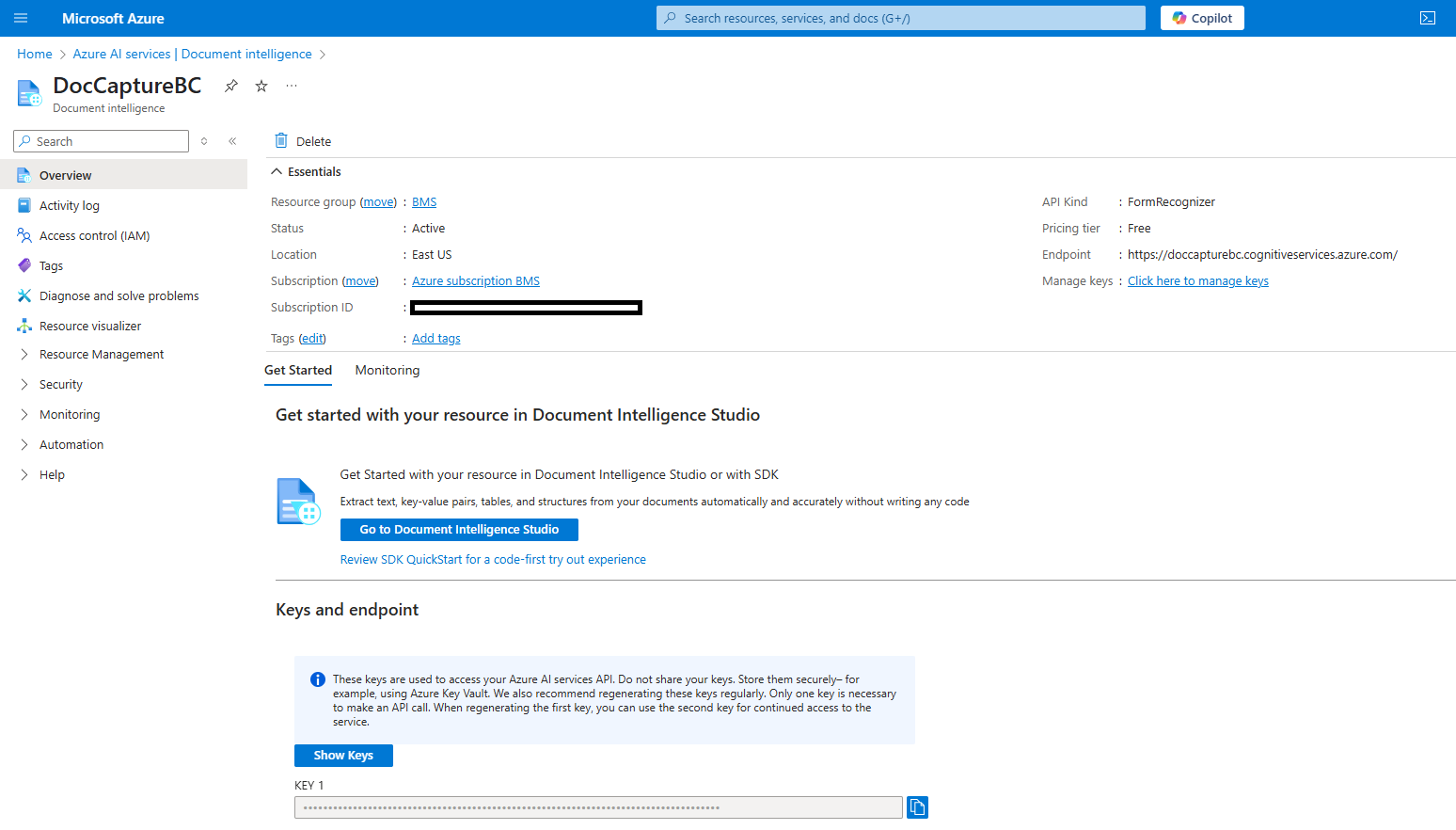The width and height of the screenshot is (1456, 830).
Task: Expand the Security sidebar group
Action: [61, 384]
